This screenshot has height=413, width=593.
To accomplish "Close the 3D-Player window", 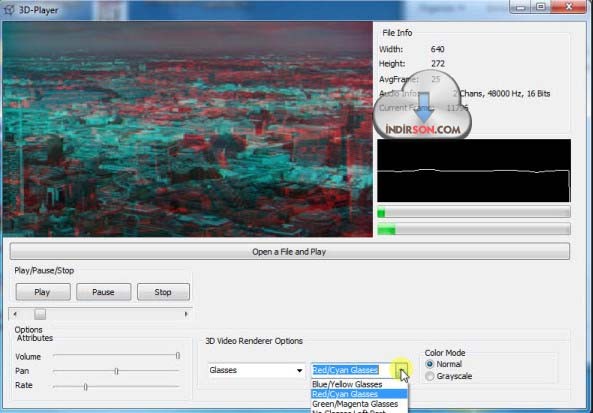I will click(569, 7).
